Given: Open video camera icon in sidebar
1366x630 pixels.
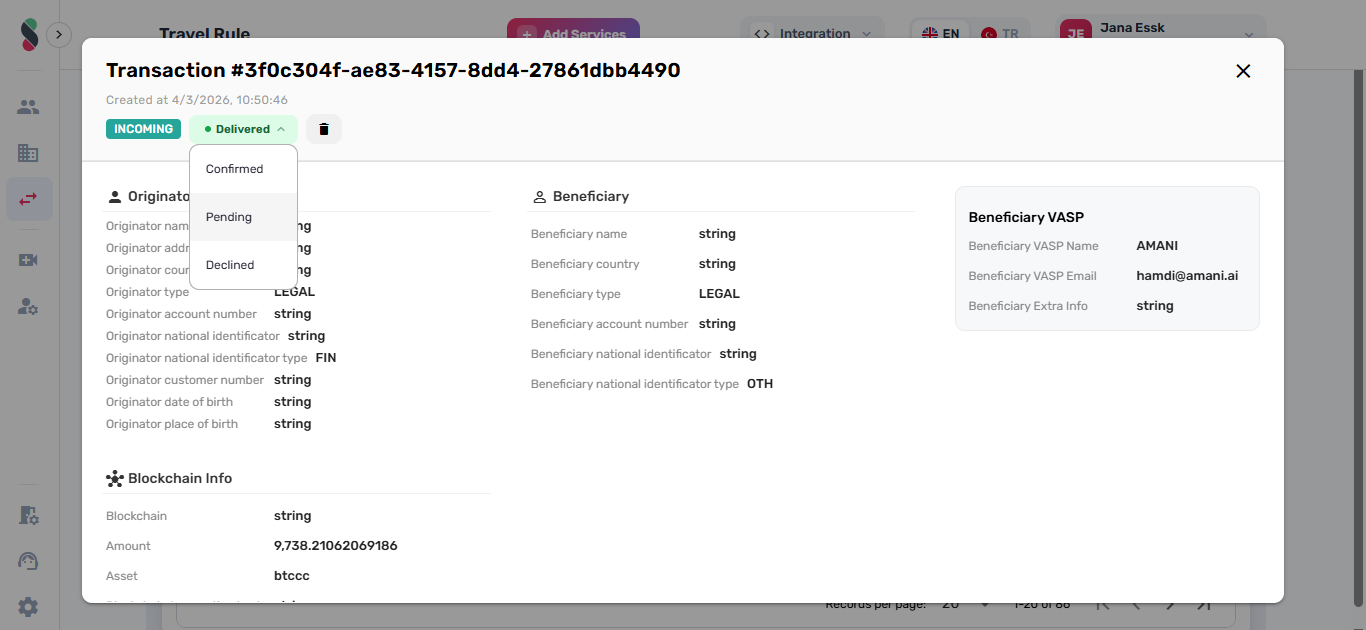Looking at the screenshot, I should click(x=28, y=260).
